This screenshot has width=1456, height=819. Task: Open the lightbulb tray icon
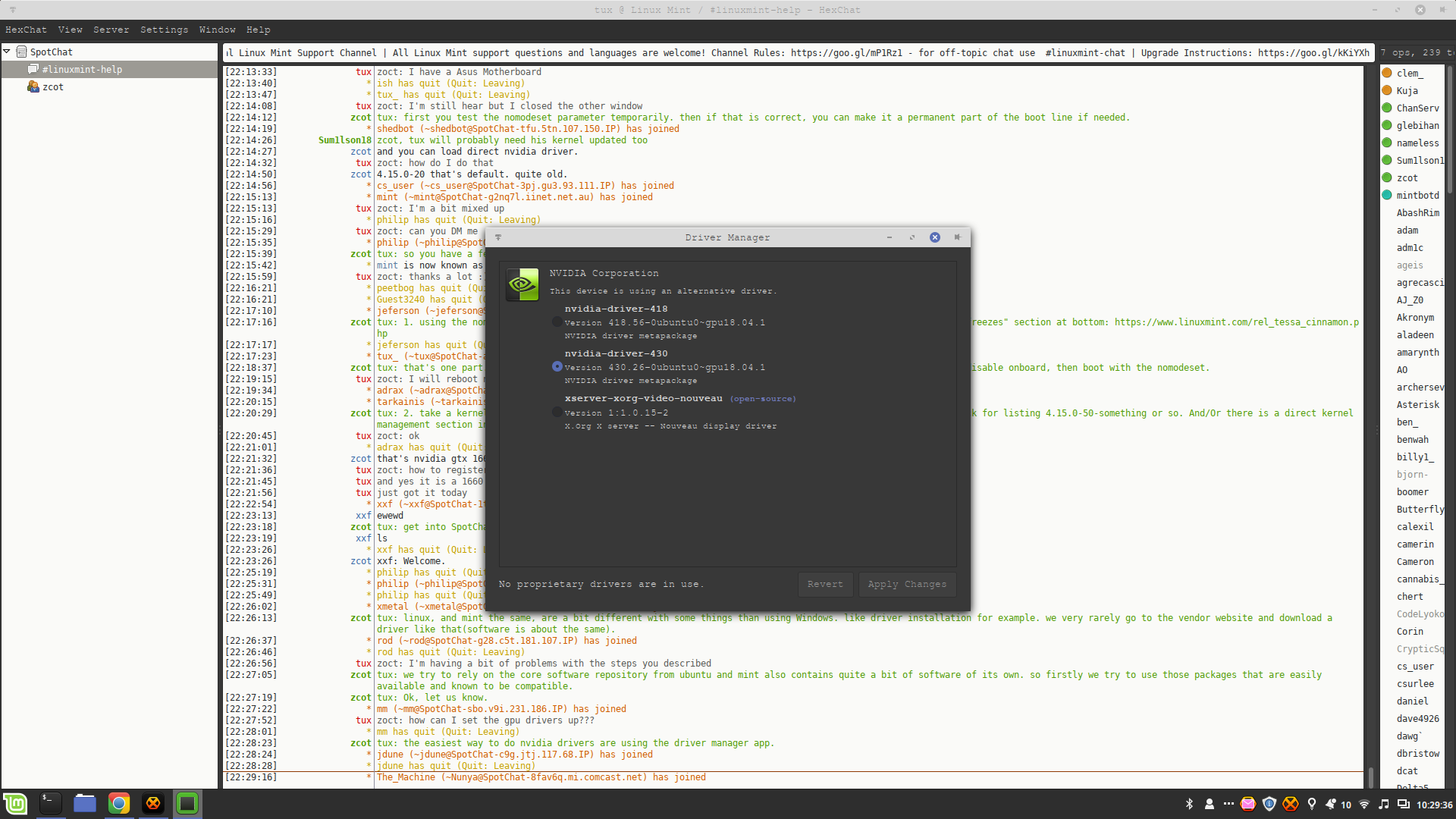[1311, 805]
